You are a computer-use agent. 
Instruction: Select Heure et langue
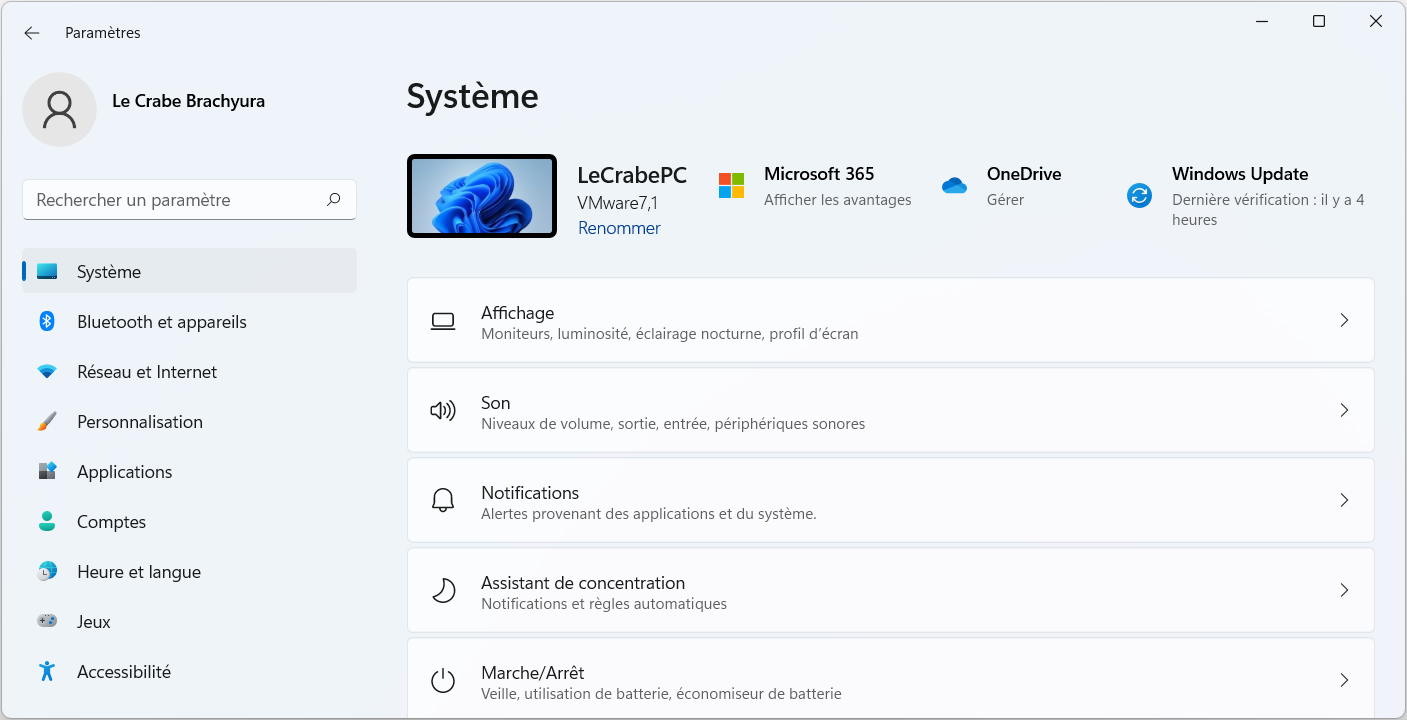189,571
